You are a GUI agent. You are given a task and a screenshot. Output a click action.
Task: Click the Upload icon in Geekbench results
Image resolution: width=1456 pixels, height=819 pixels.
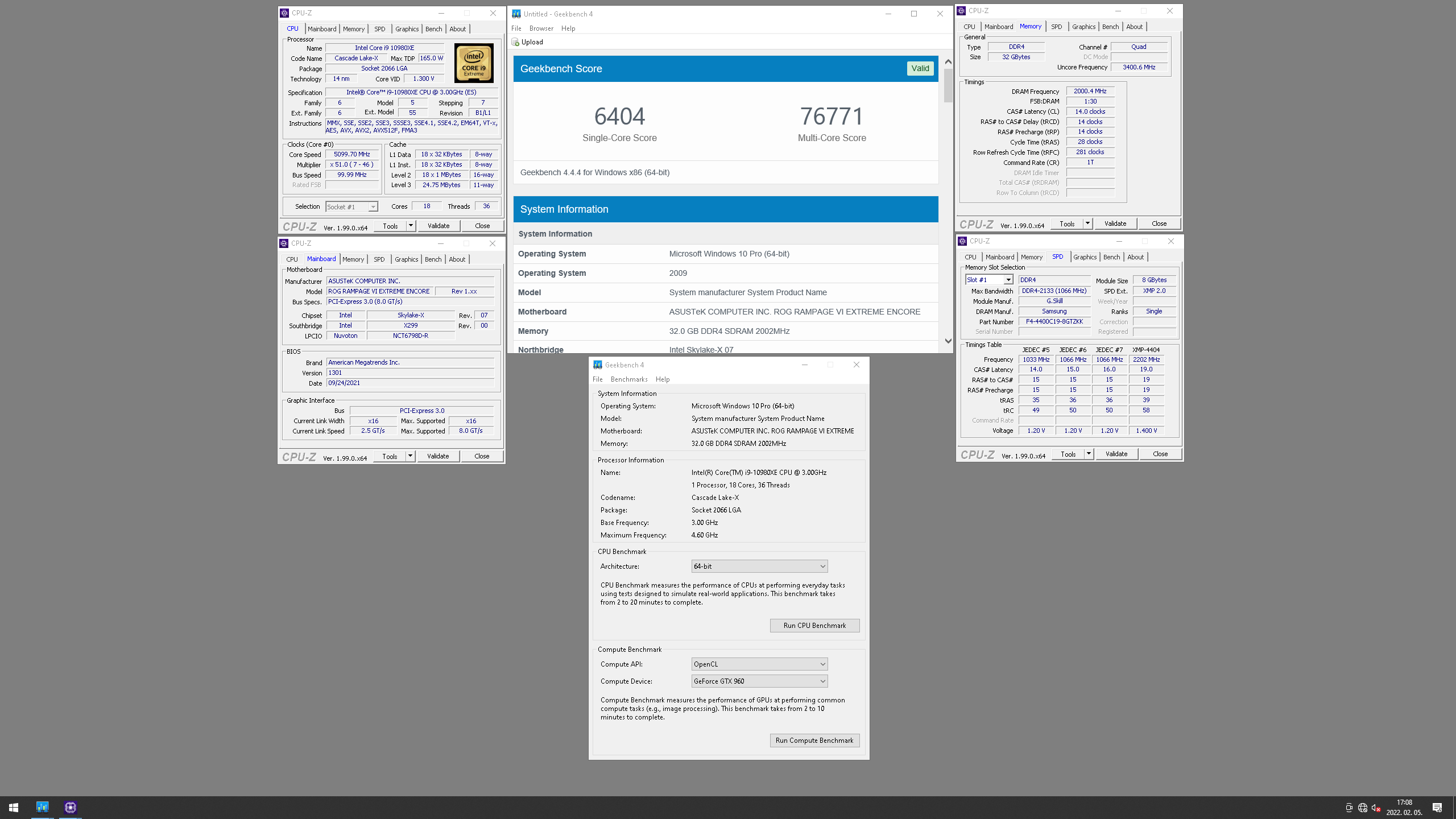515,42
